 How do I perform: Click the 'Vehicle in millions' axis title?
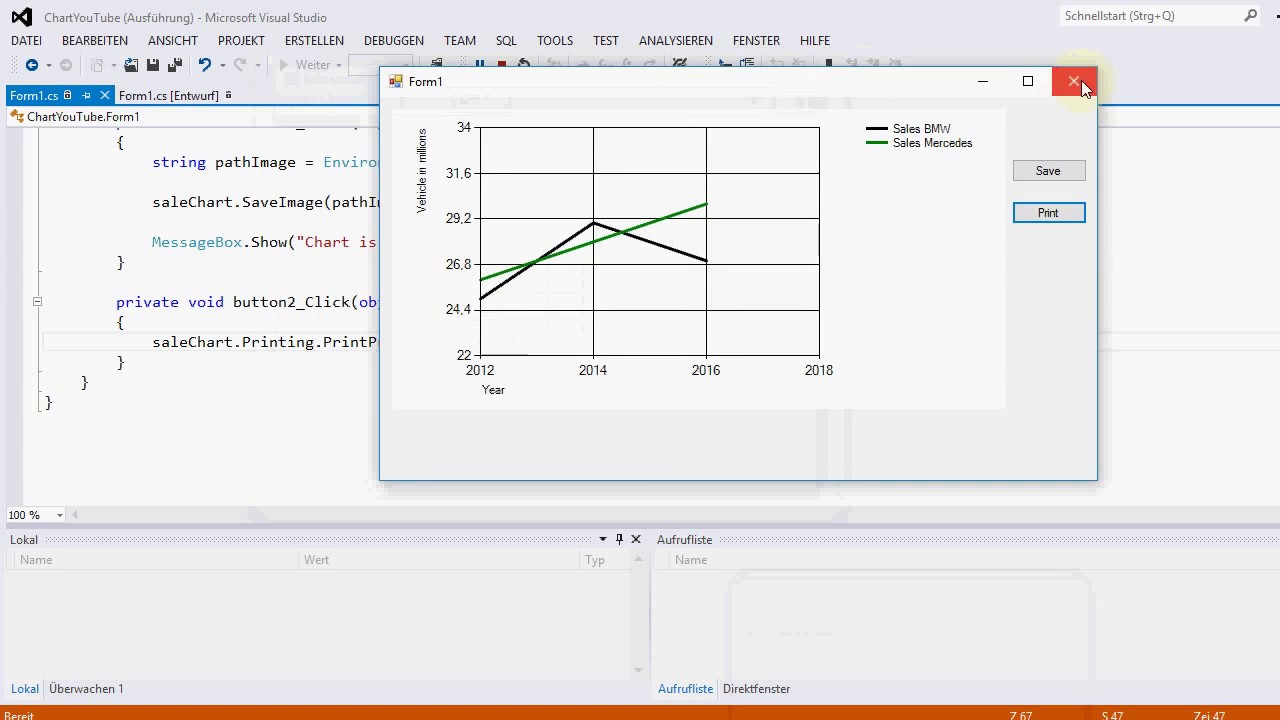pos(421,171)
